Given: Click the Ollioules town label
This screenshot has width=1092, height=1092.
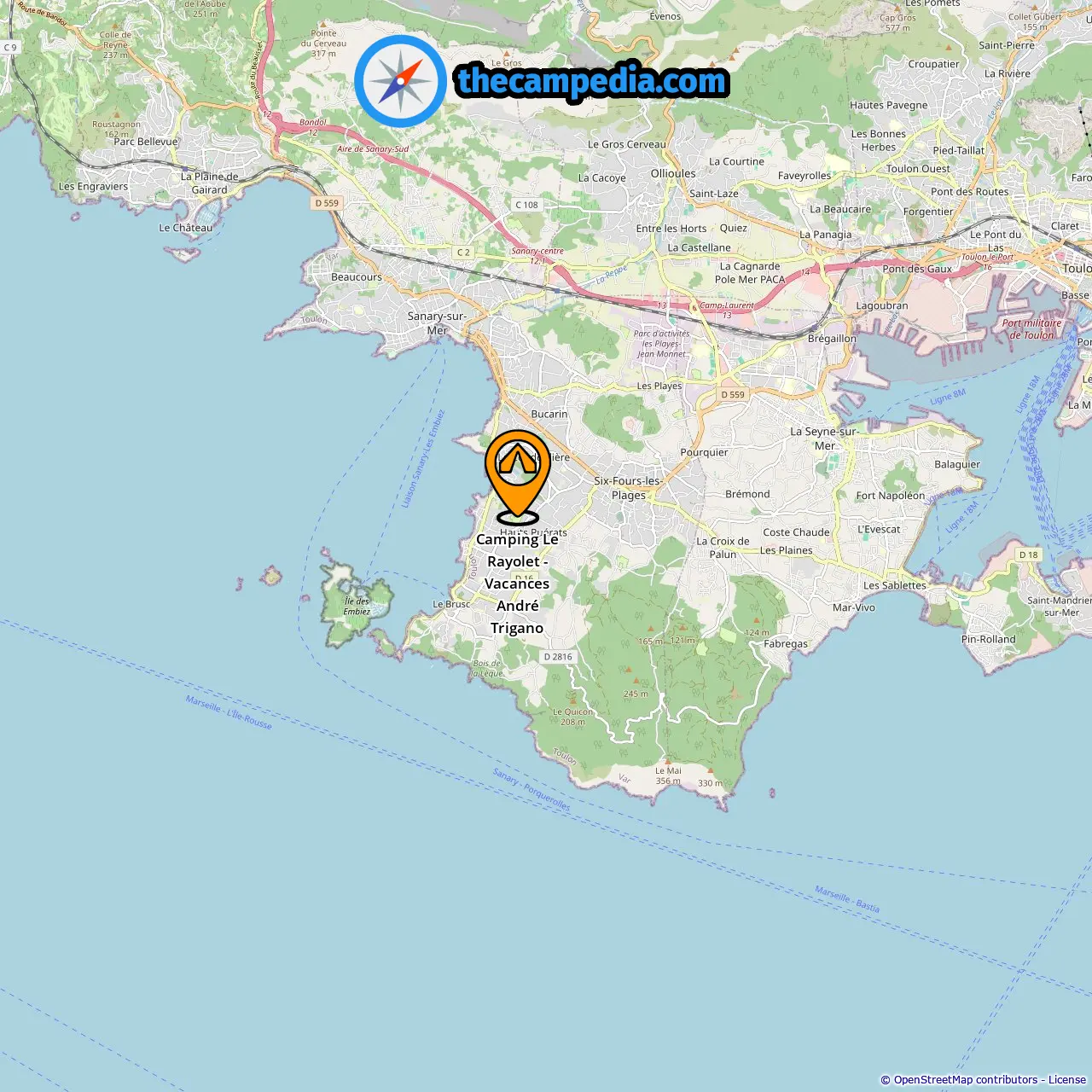Looking at the screenshot, I should tap(673, 173).
